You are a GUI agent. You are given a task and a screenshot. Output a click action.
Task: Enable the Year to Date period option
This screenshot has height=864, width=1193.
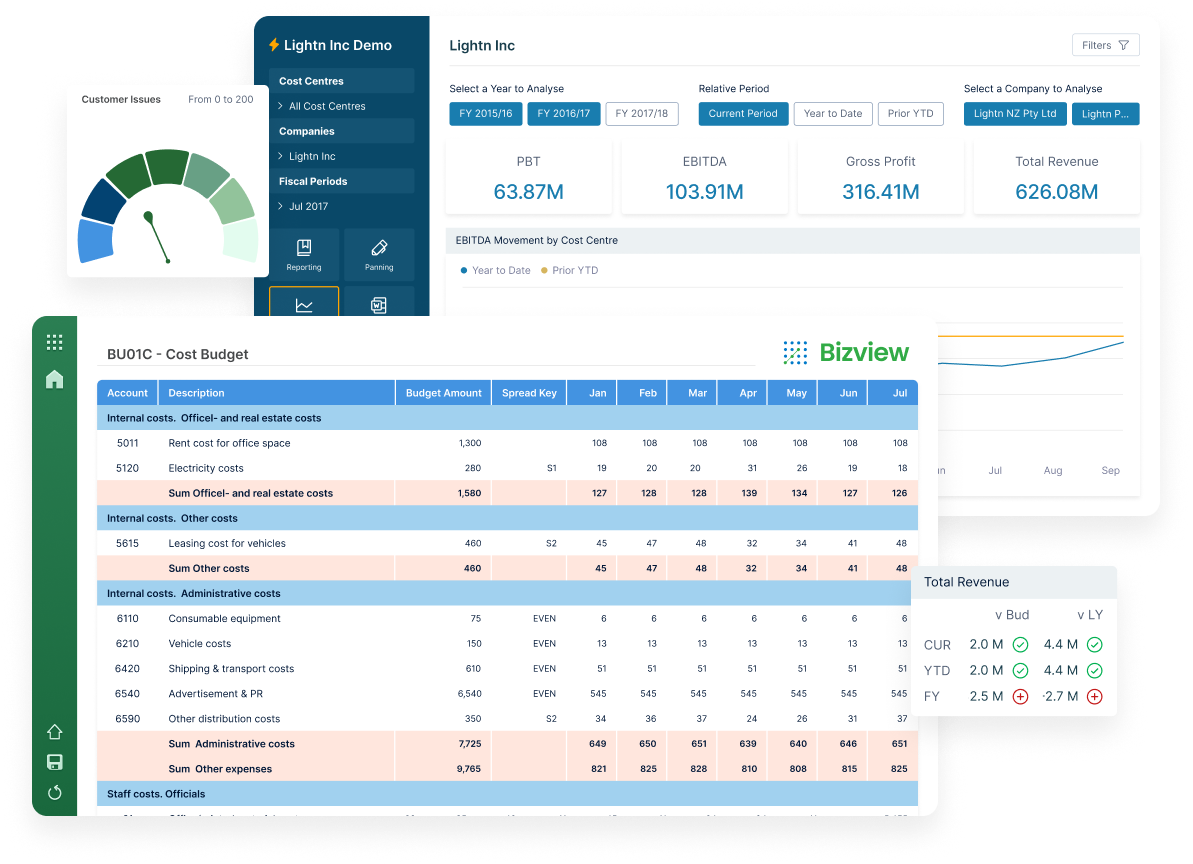(832, 113)
